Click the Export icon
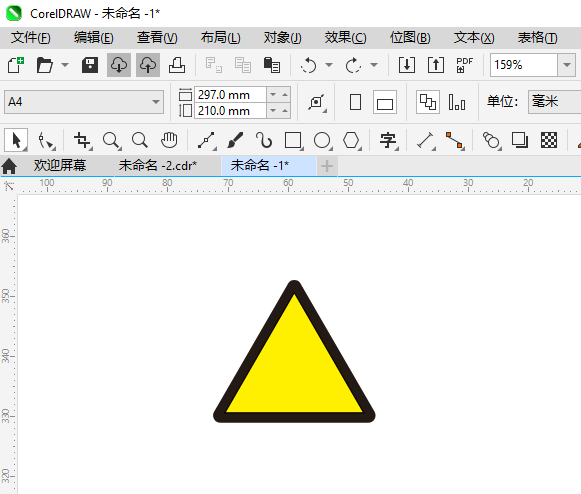 coord(436,65)
